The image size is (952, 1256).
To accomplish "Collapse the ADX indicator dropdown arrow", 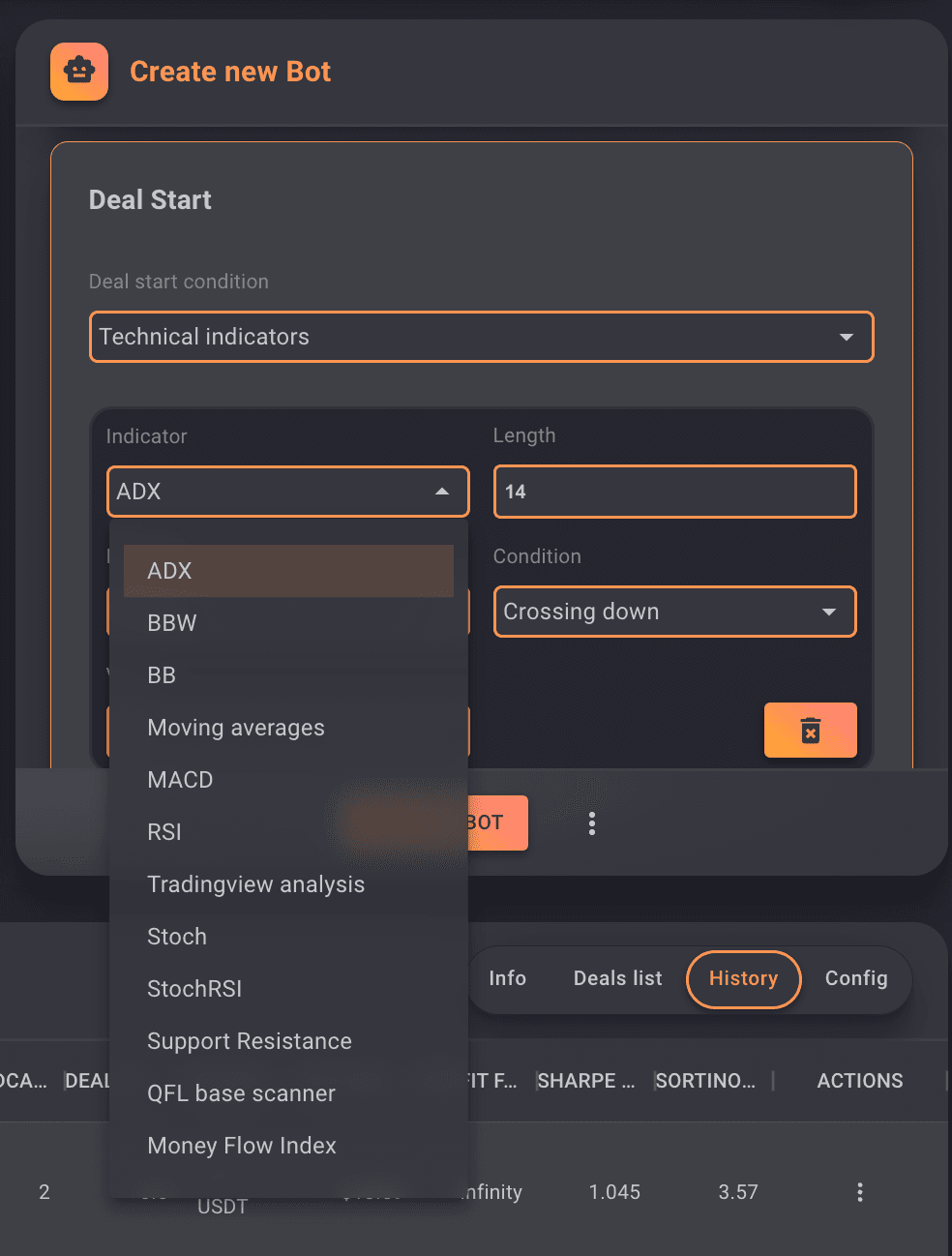I will pos(442,492).
